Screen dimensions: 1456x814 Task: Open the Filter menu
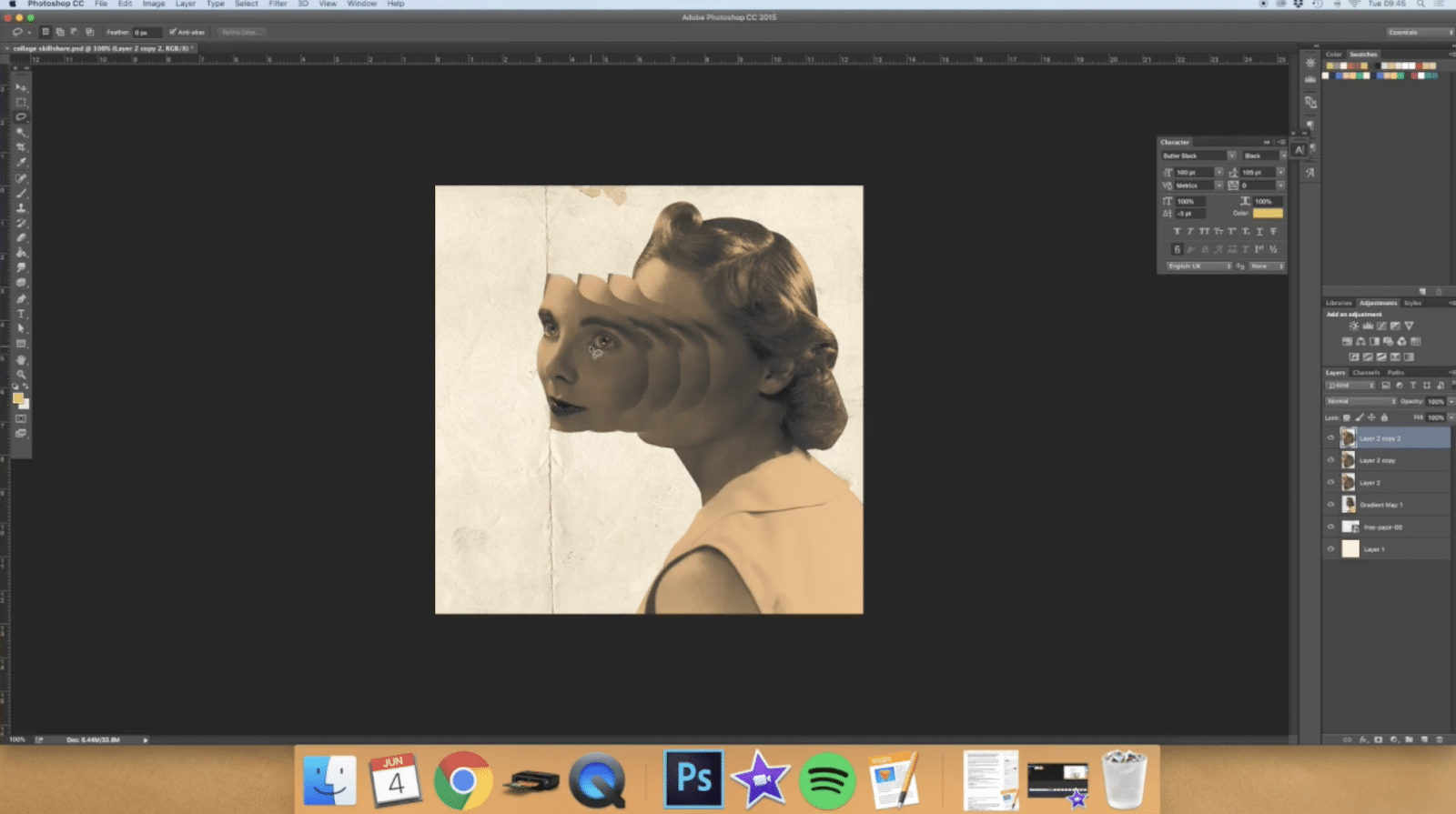coord(278,4)
